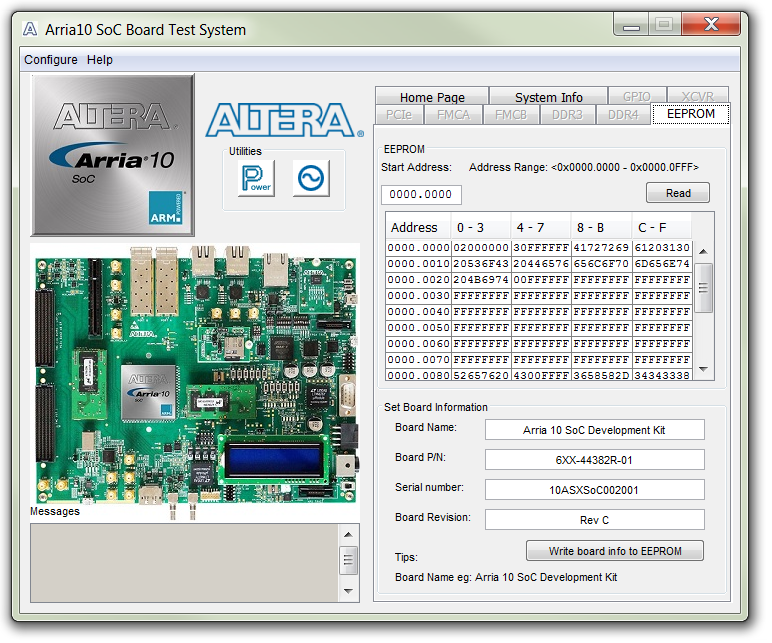This screenshot has width=772, height=643.
Task: Open the Power monitor utility
Action: tap(256, 179)
